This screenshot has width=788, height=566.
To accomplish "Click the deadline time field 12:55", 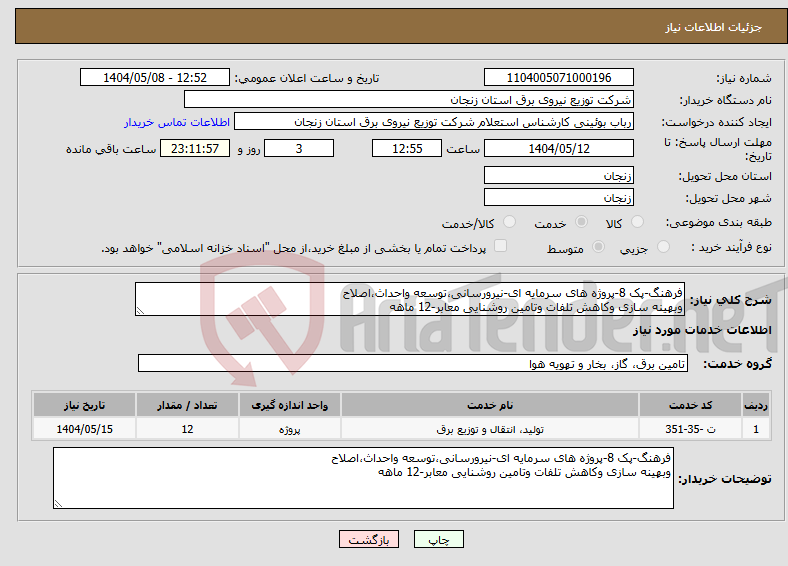I will point(407,148).
